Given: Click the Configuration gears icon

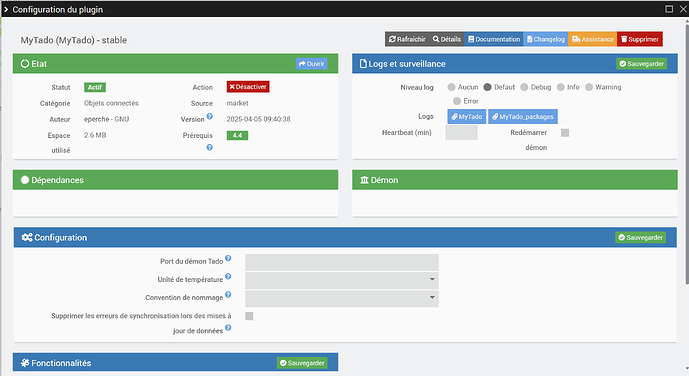Looking at the screenshot, I should click(x=27, y=237).
